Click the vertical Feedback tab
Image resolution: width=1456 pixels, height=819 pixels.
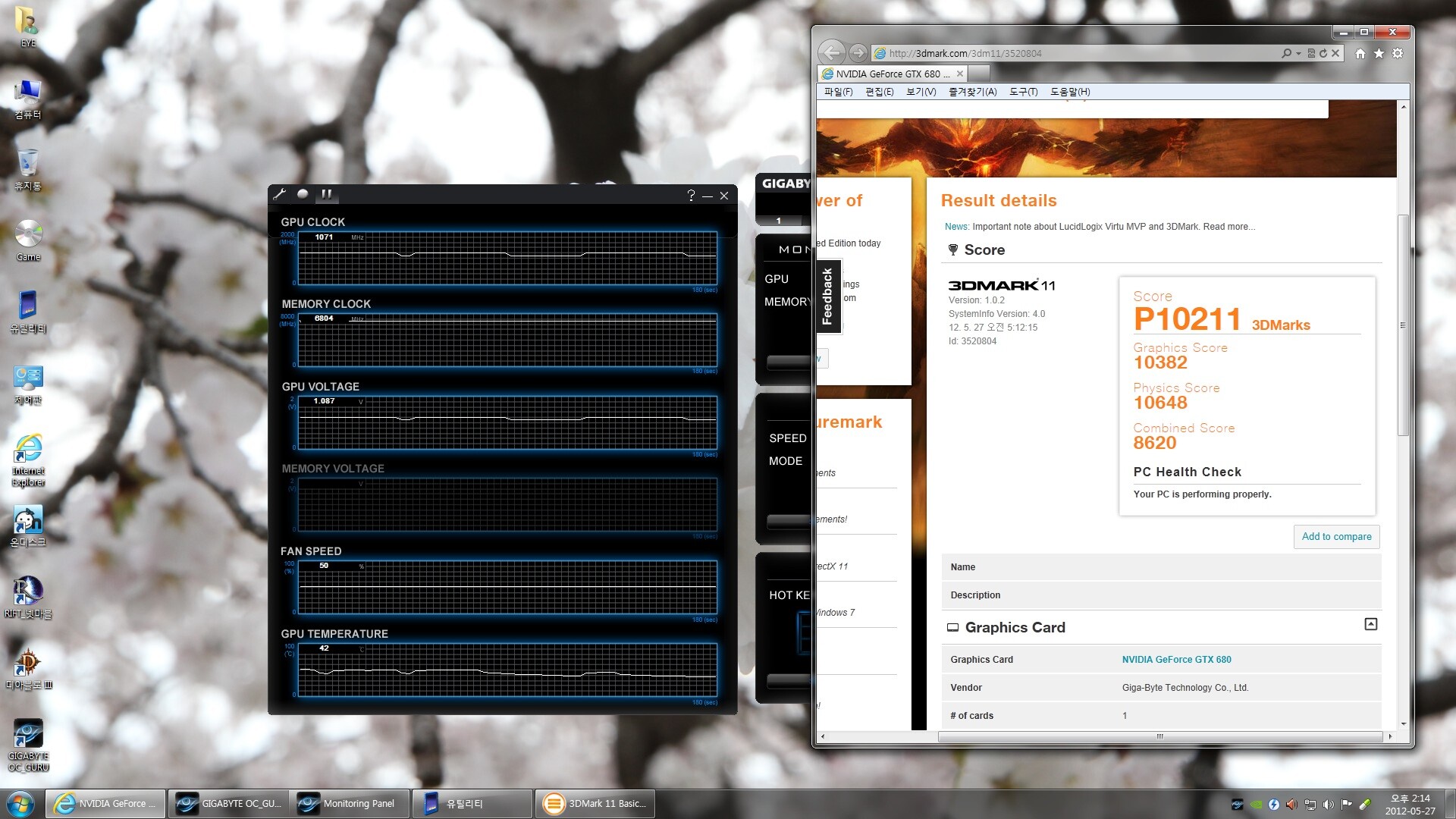827,297
